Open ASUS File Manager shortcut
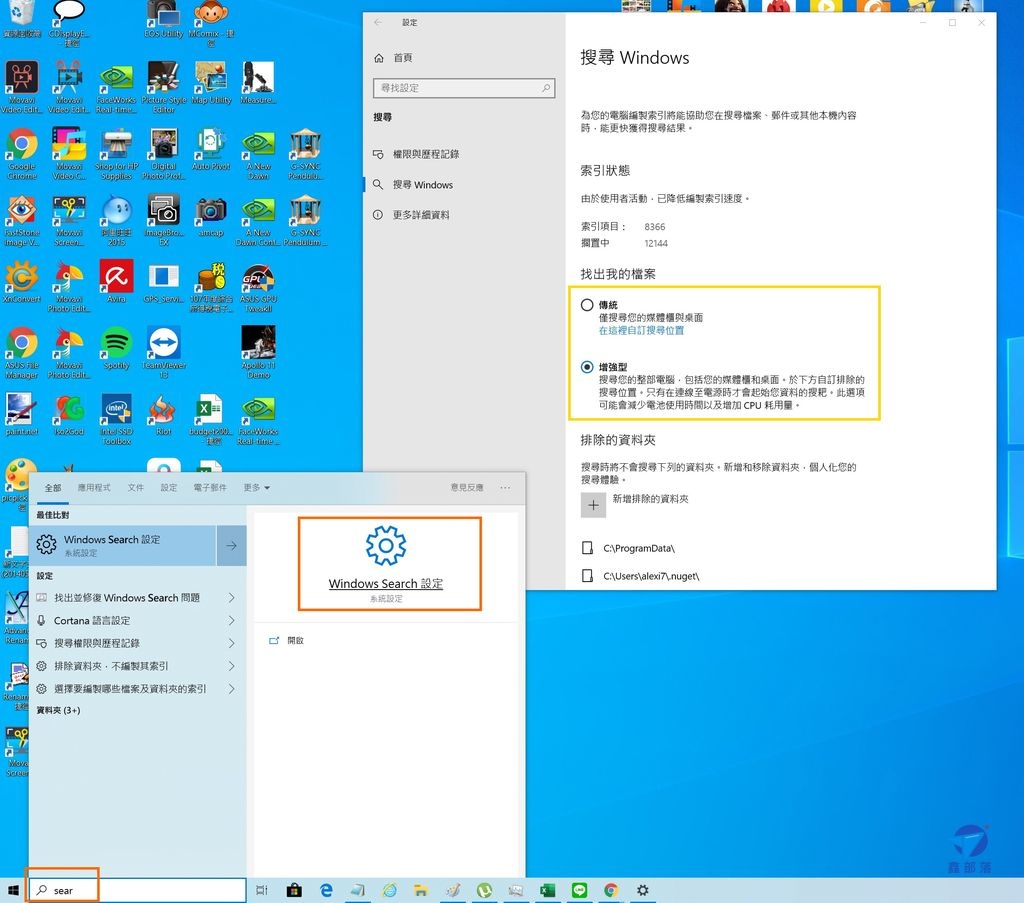The height and width of the screenshot is (903, 1024). pos(22,352)
